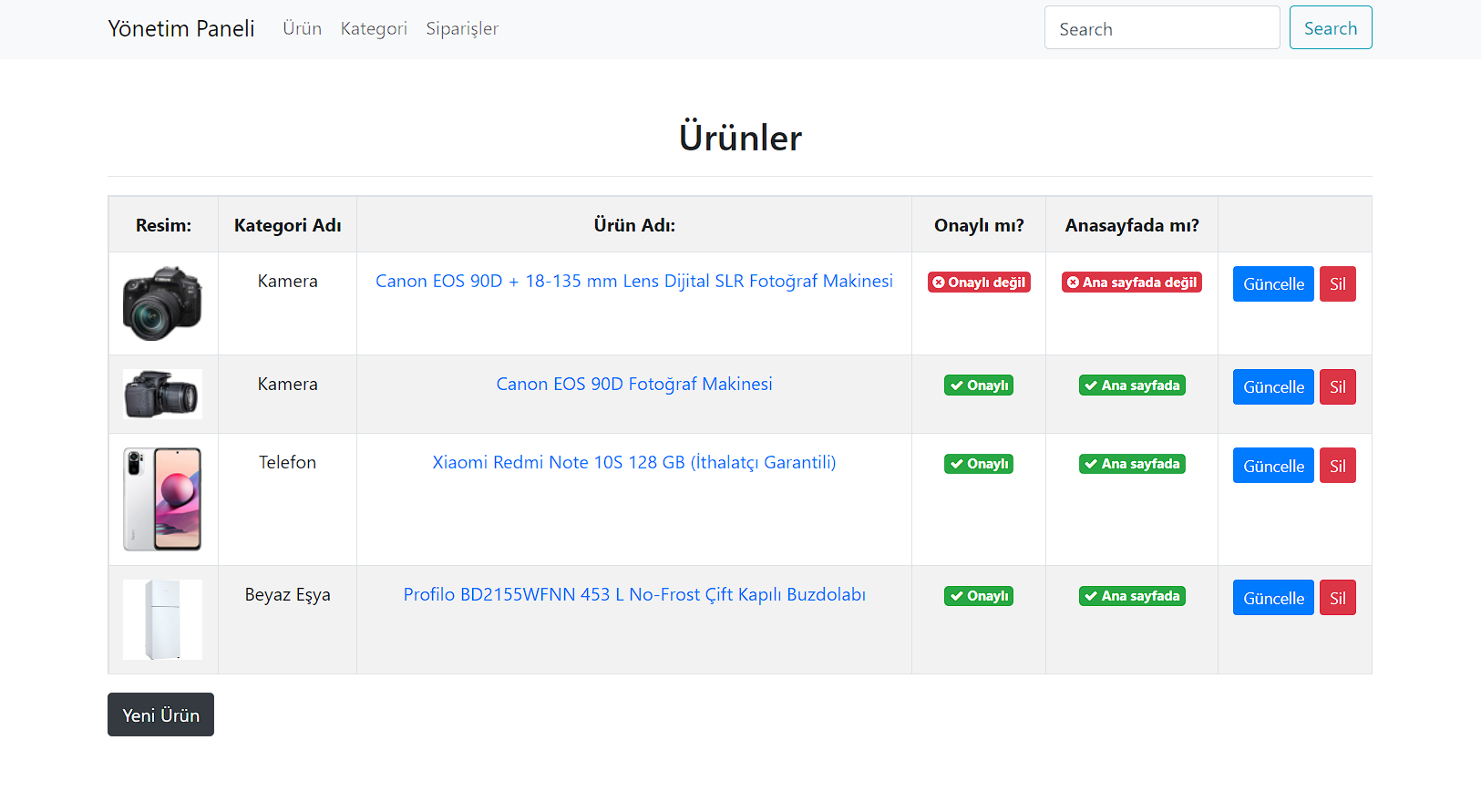
Task: Click the Canon EOS 90D body-only row thumbnail
Action: click(162, 394)
